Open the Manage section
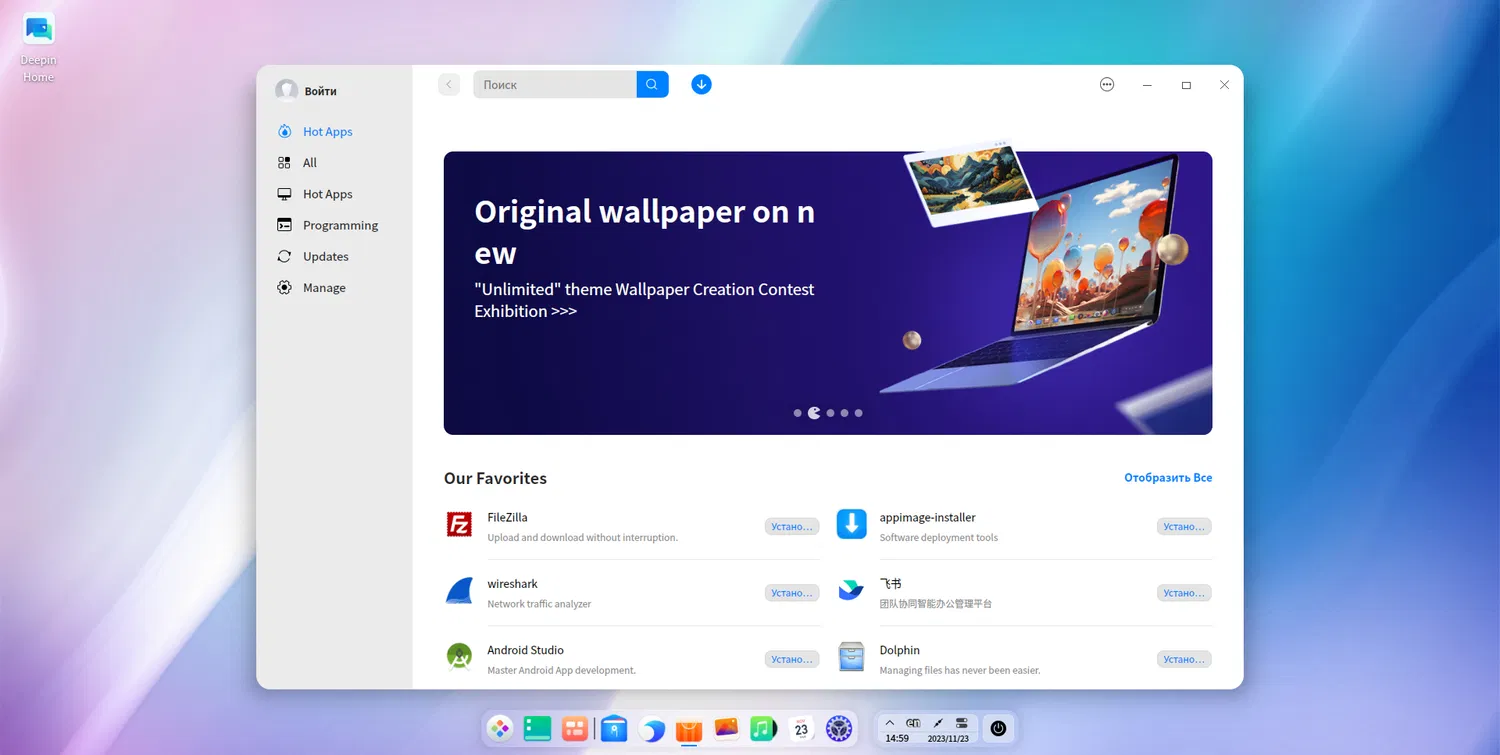 tap(324, 287)
